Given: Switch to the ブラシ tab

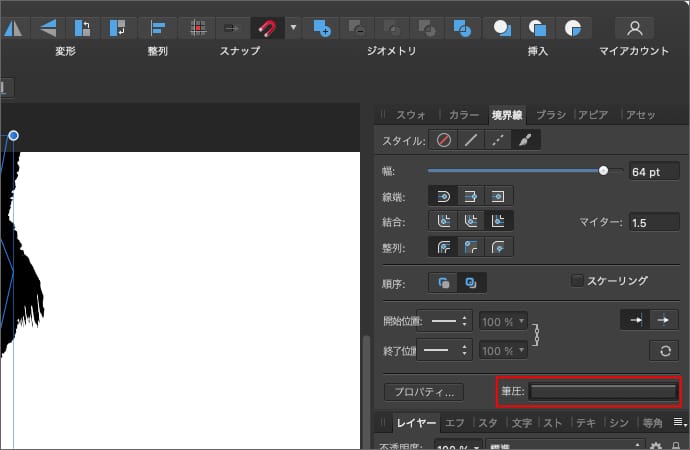Looking at the screenshot, I should tap(551, 115).
